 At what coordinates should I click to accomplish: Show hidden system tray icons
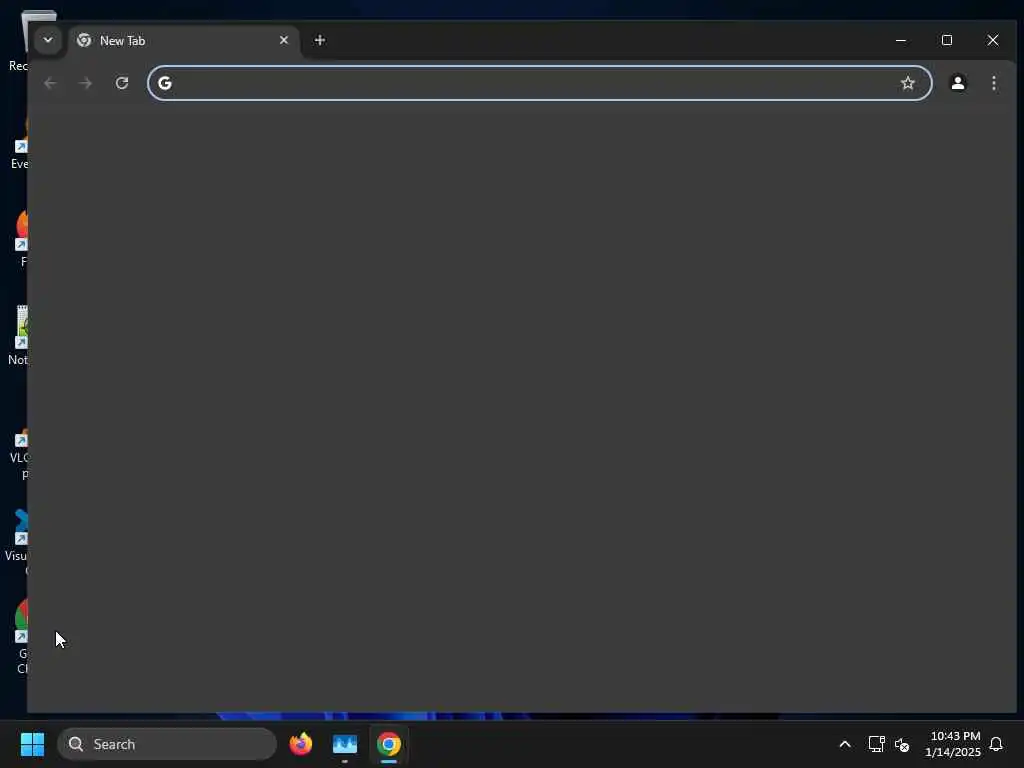click(844, 744)
